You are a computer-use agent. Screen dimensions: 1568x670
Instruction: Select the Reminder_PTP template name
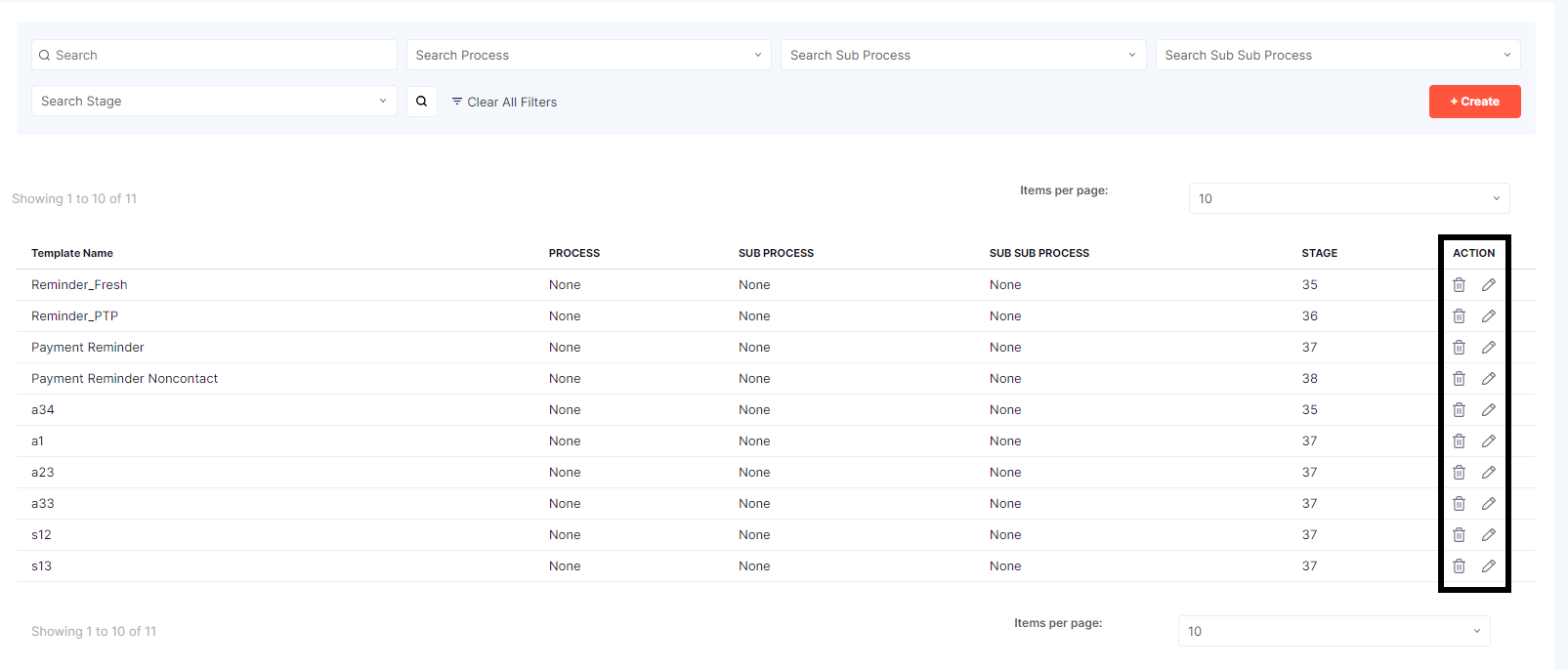click(x=74, y=316)
